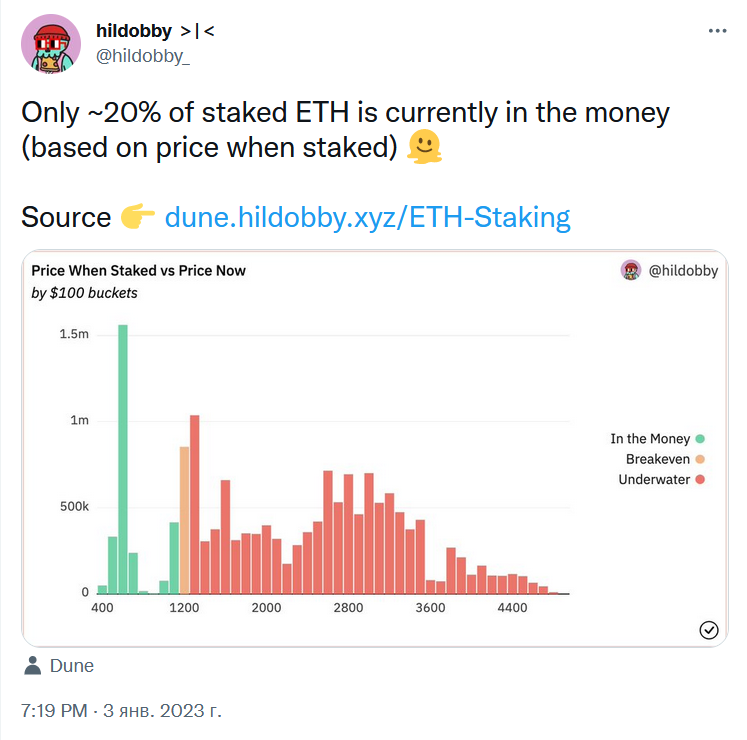
Task: Click the tallest green bar in the chart
Action: (123, 459)
